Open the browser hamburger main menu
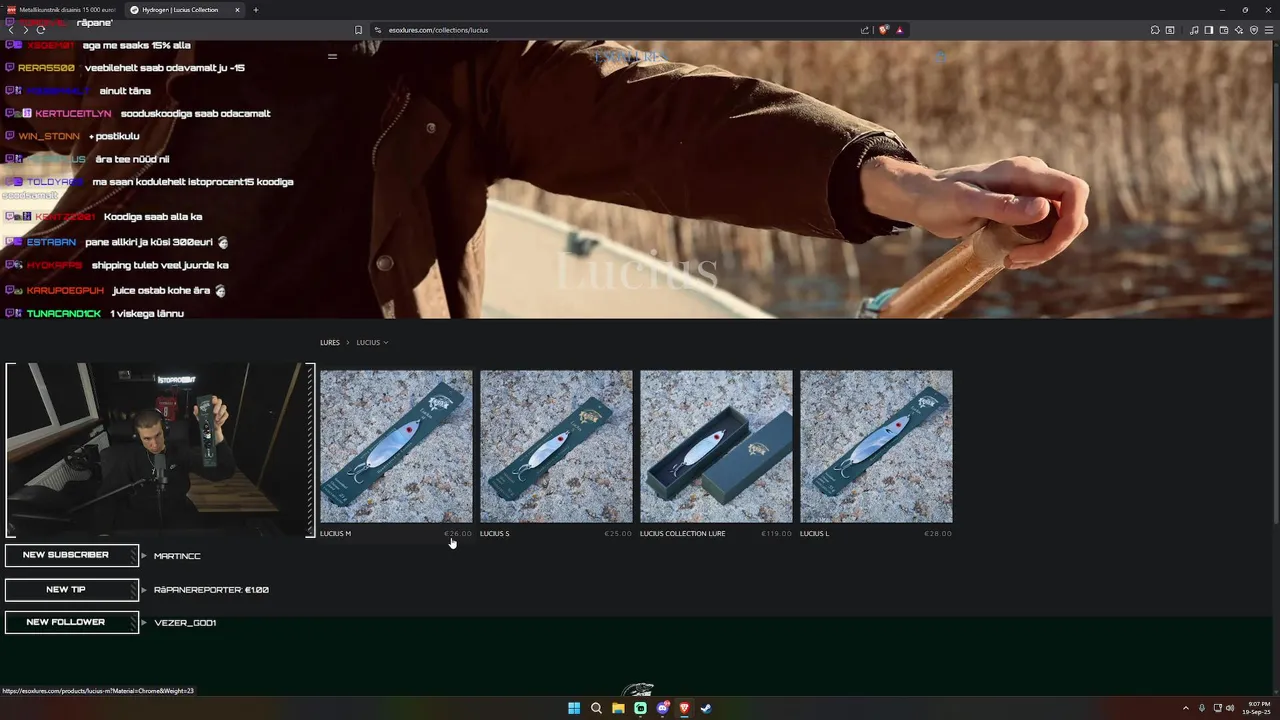 [1269, 30]
